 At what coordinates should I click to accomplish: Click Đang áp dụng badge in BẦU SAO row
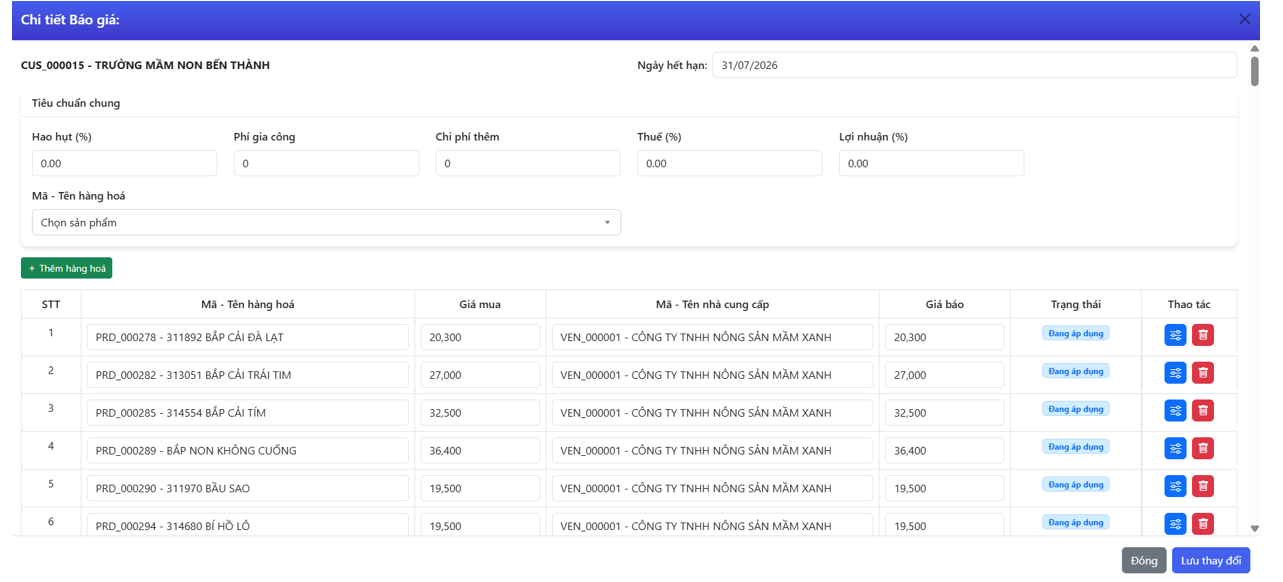pyautogui.click(x=1076, y=484)
